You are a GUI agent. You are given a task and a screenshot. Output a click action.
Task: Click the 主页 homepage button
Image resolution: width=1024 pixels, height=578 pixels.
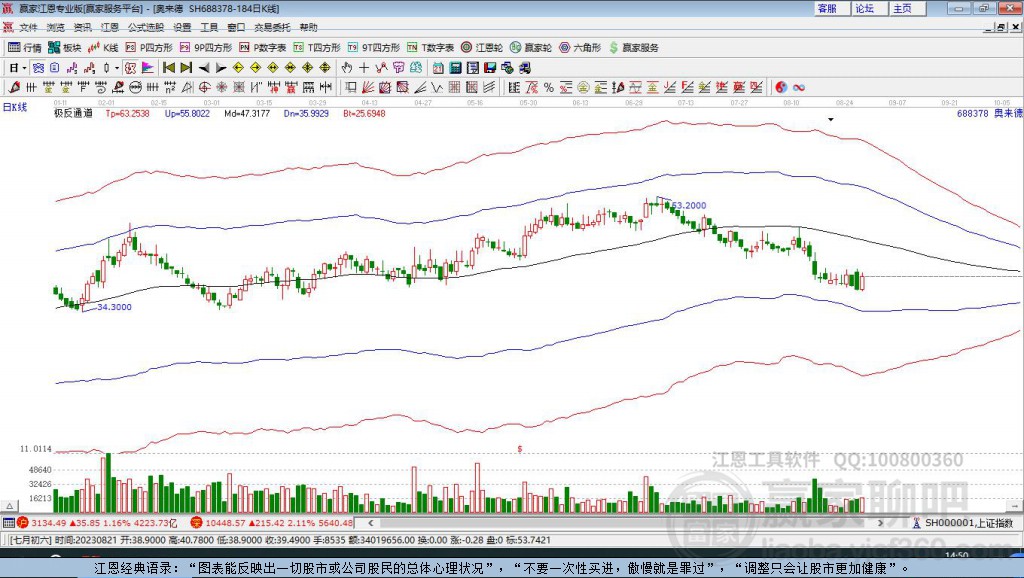click(x=903, y=8)
